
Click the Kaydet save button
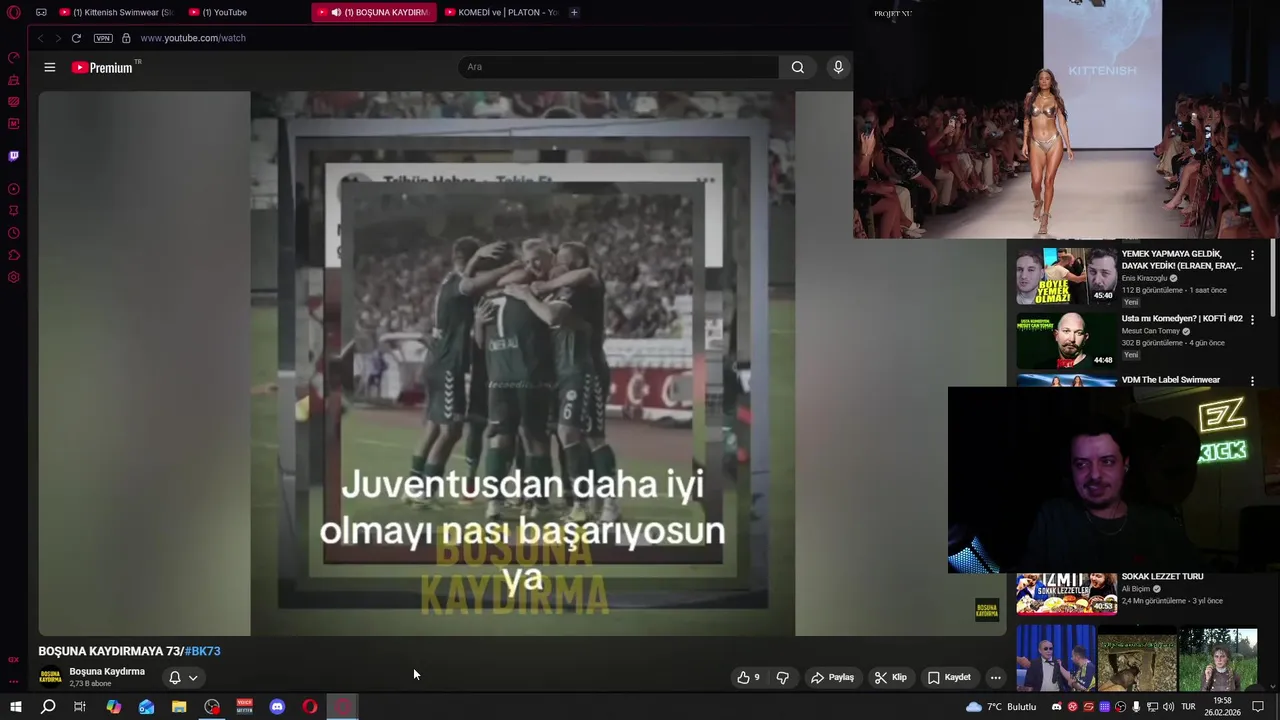coord(949,677)
